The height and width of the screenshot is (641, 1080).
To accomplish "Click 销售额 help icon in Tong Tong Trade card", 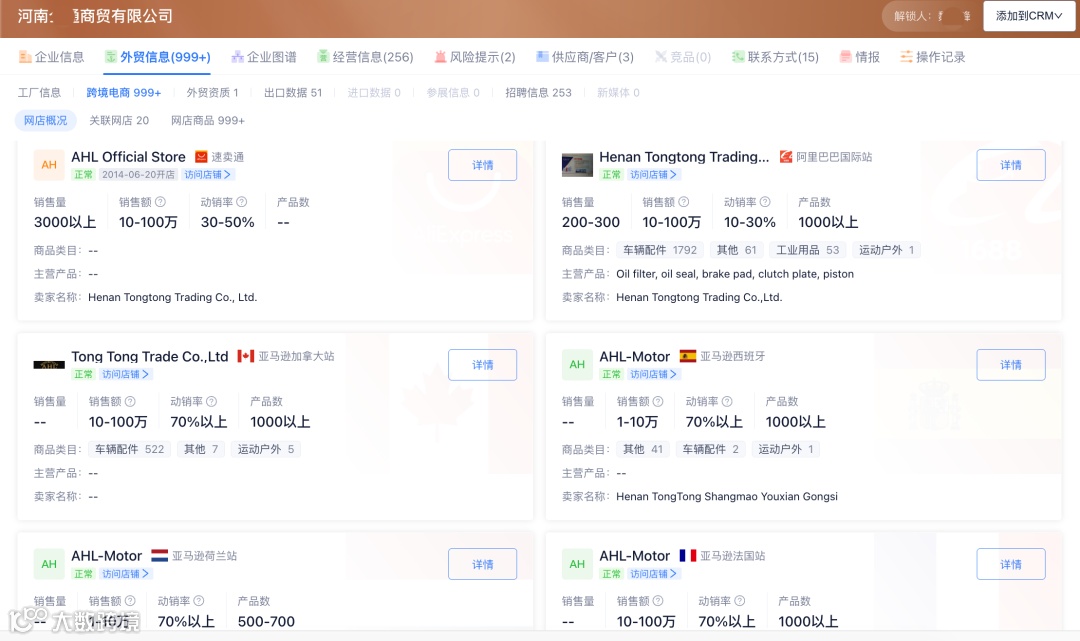I will coord(130,401).
